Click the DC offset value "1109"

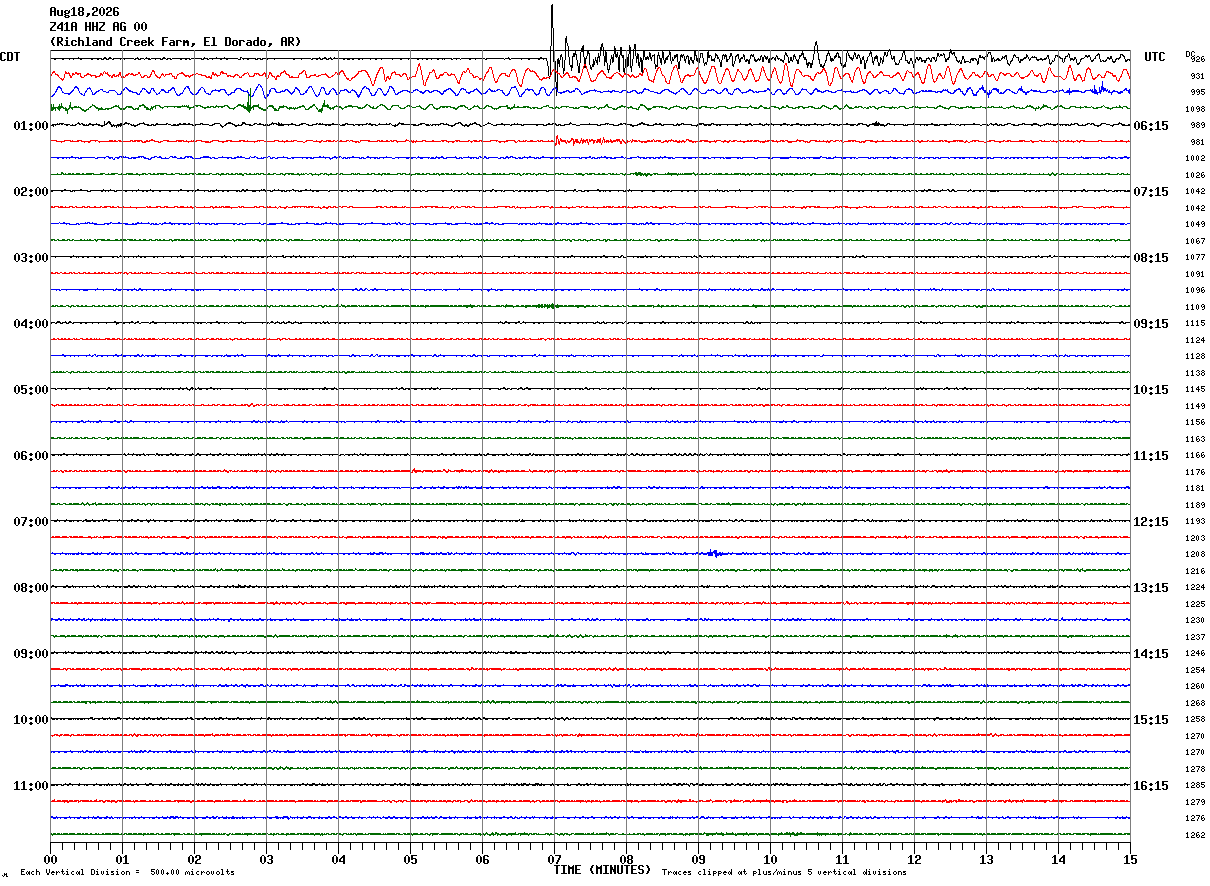[1195, 307]
